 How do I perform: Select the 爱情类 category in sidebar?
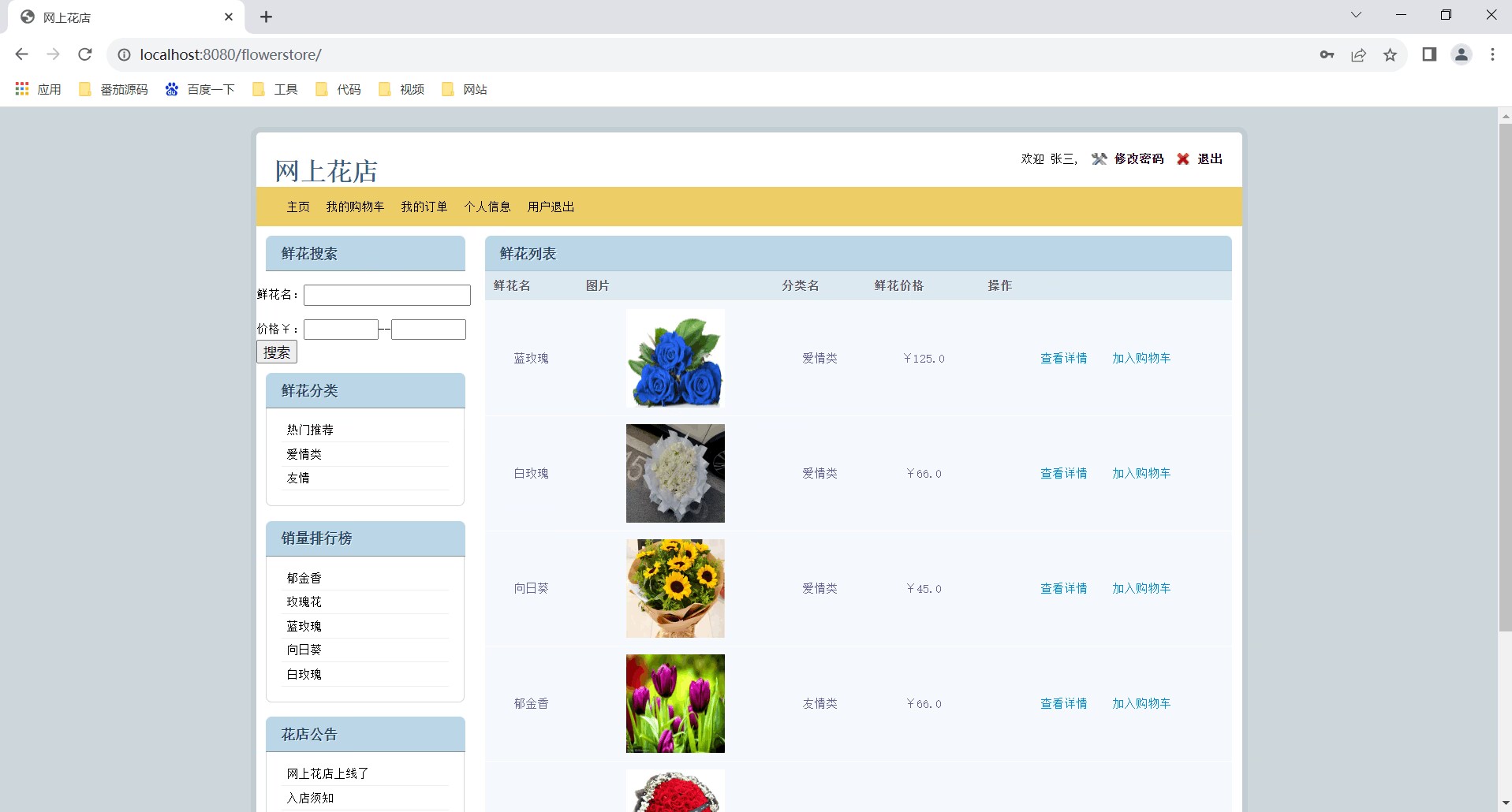(304, 454)
